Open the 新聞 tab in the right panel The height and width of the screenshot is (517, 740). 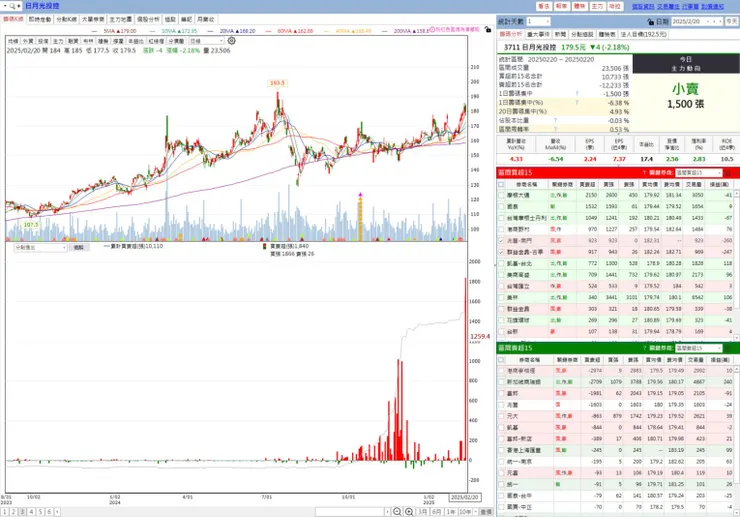(560, 34)
